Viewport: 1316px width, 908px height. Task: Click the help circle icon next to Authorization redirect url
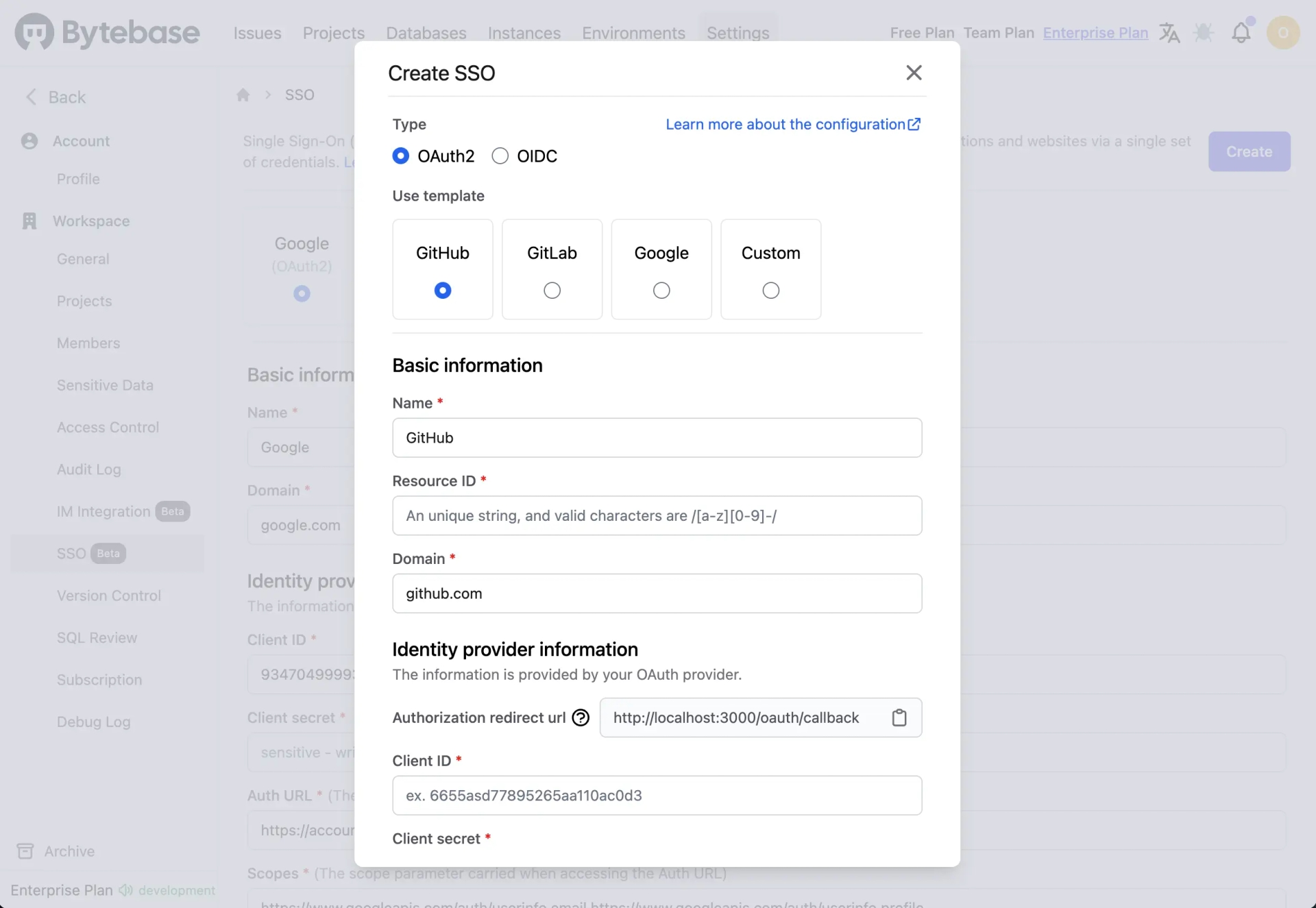pos(580,718)
